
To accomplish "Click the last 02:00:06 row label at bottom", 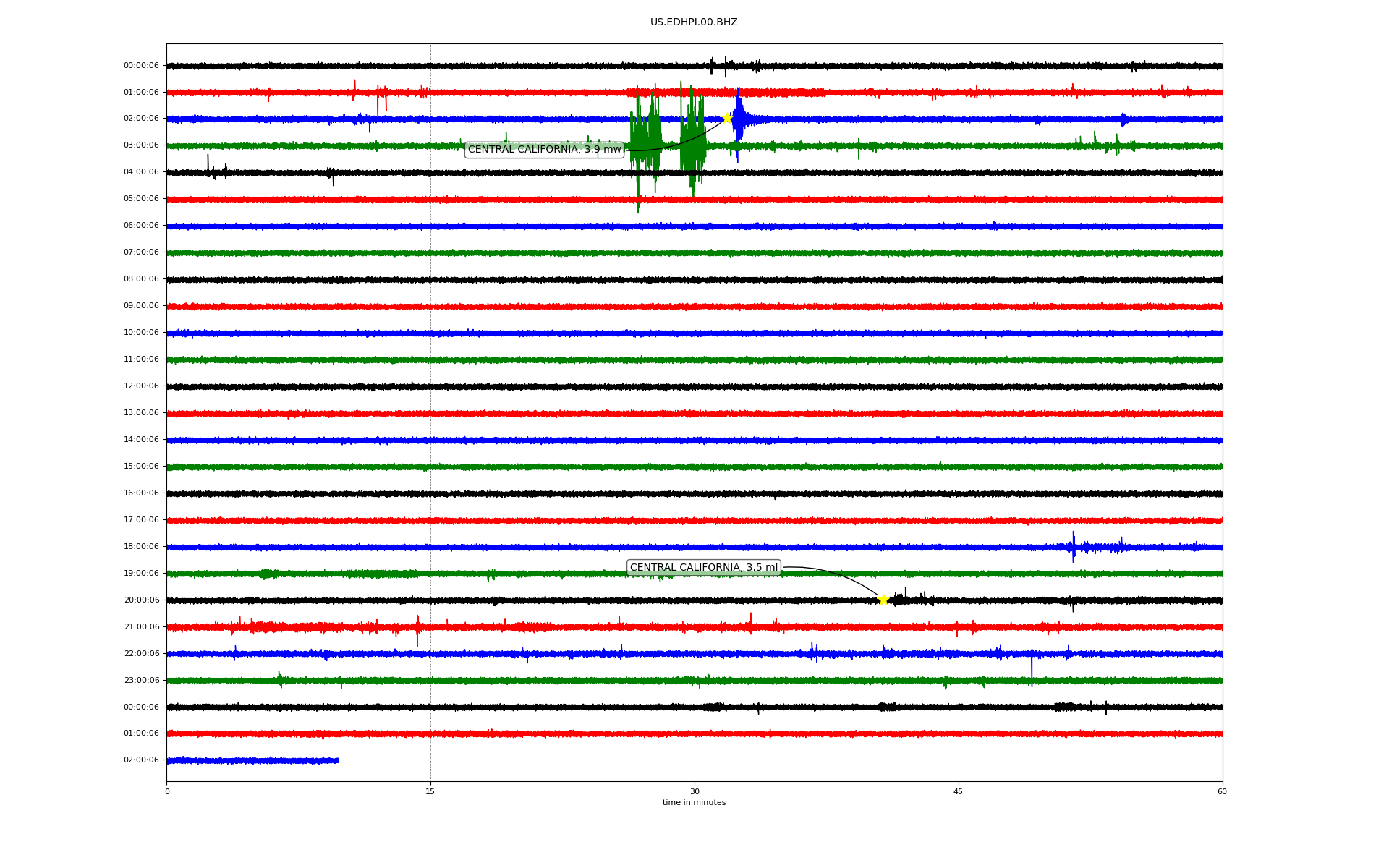I will click(141, 760).
